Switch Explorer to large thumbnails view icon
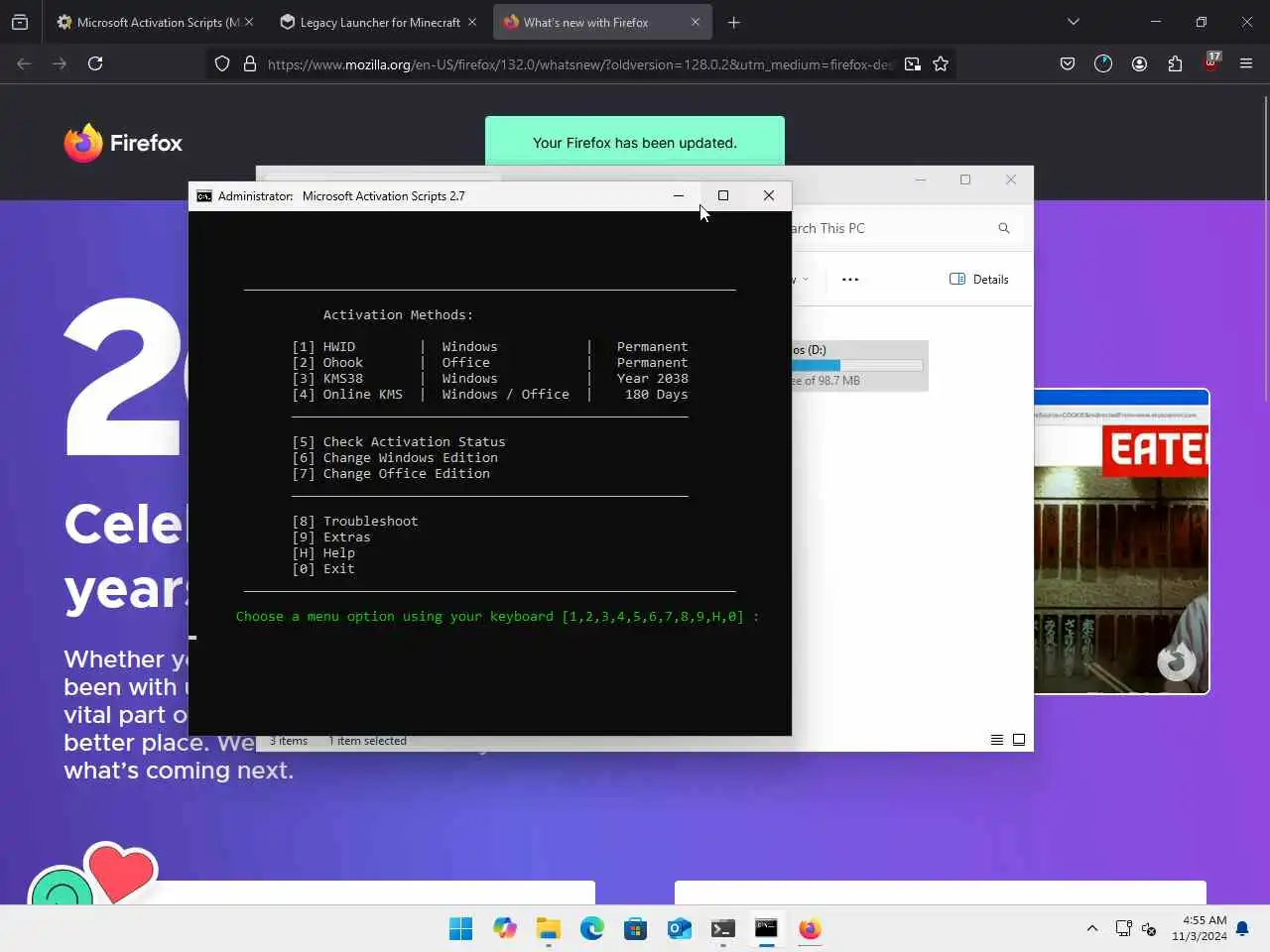 coord(1019,740)
